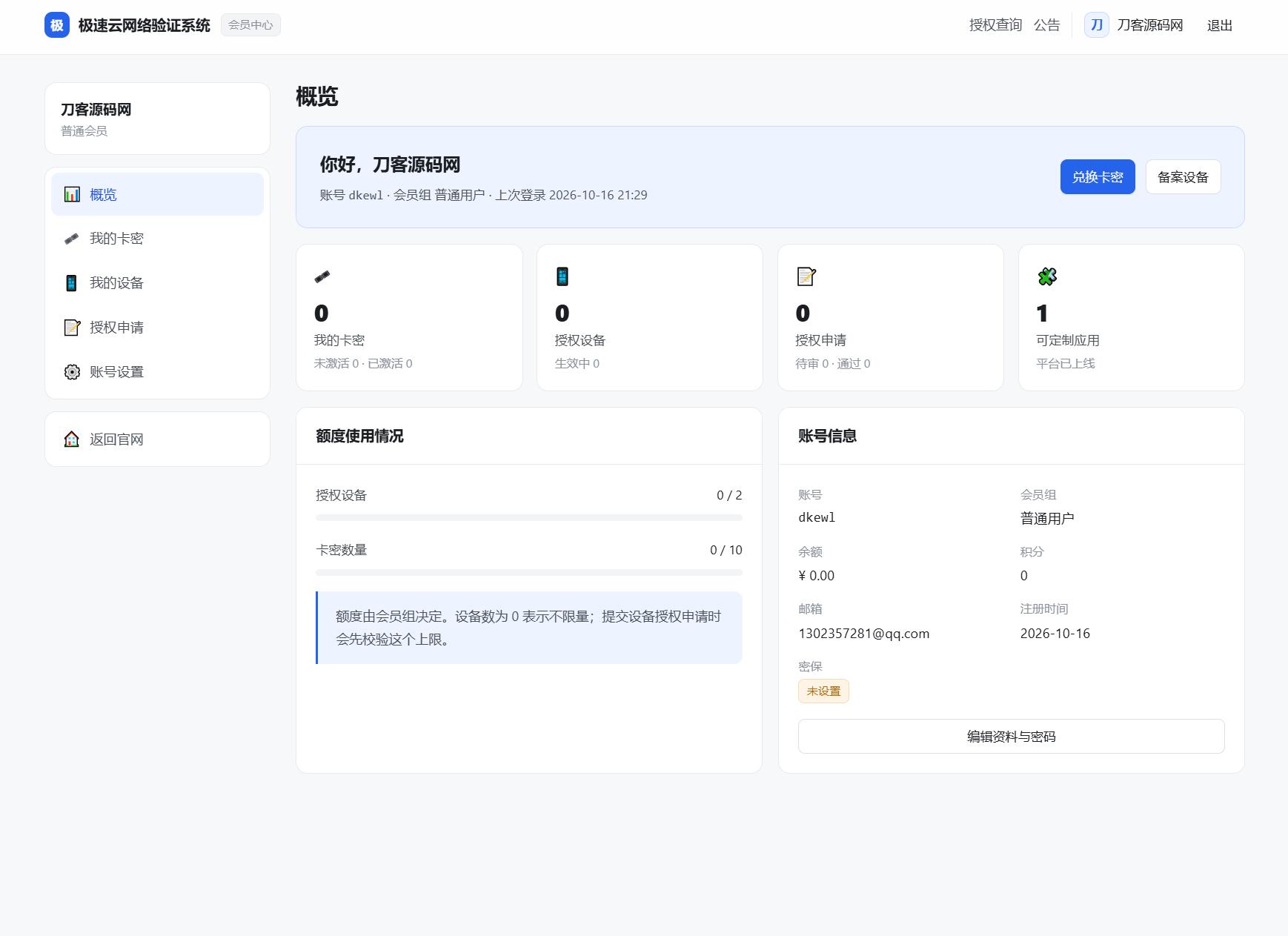Click the card key icon beside 我的卡密 in sidebar
1288x936 pixels.
72,239
